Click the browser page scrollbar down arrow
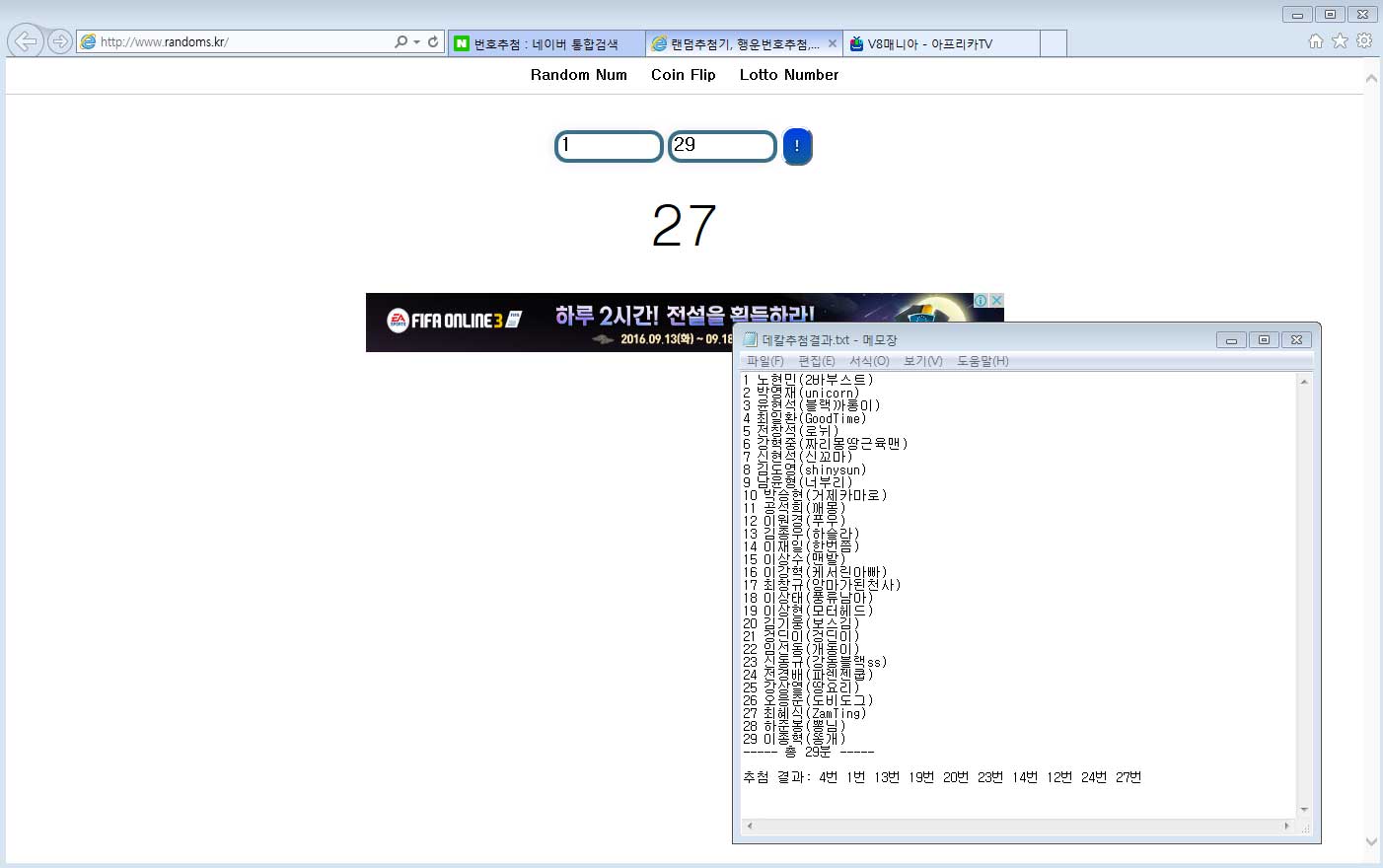 click(x=1371, y=841)
